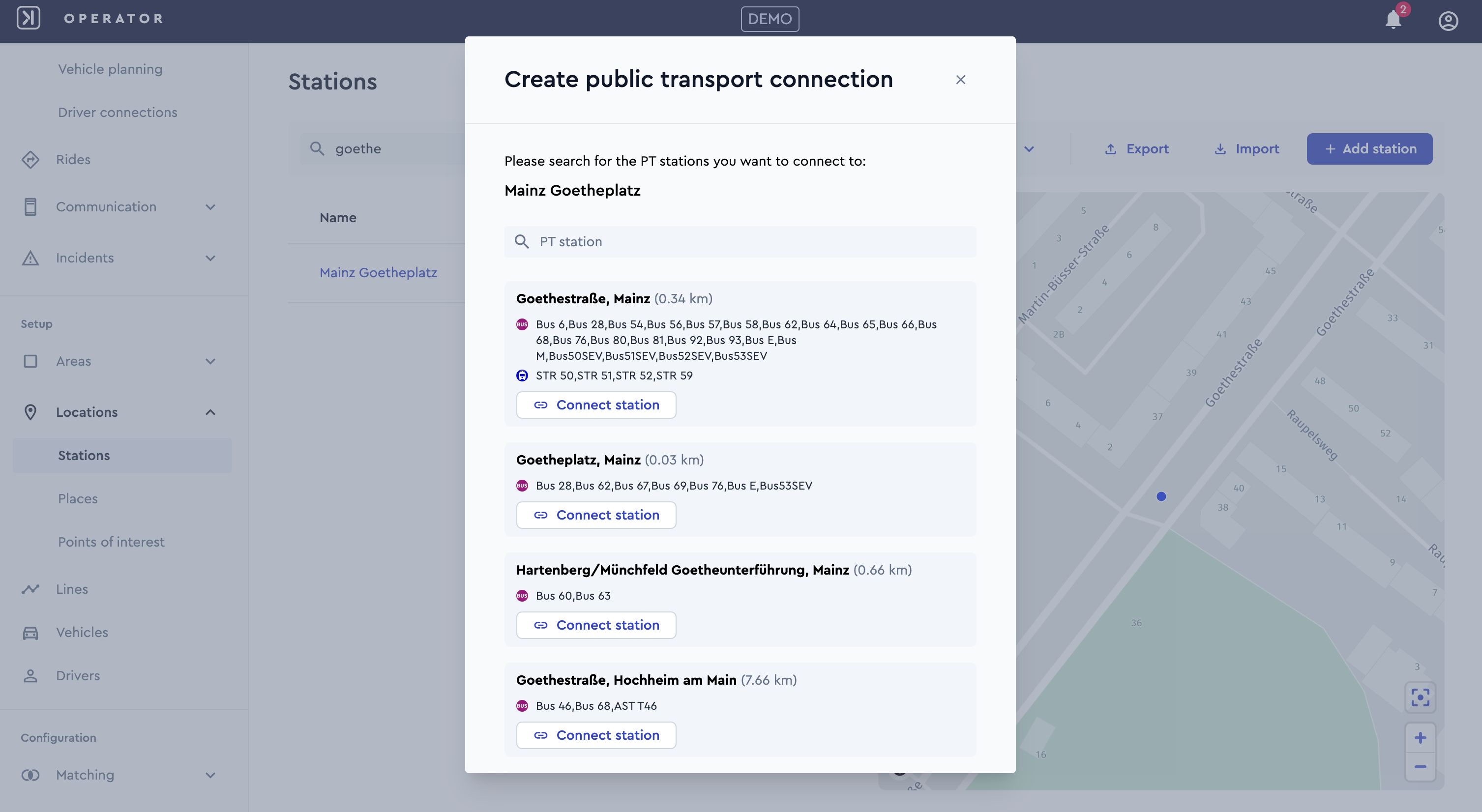The width and height of the screenshot is (1482, 812).
Task: Click the Name column header
Action: pyautogui.click(x=338, y=217)
